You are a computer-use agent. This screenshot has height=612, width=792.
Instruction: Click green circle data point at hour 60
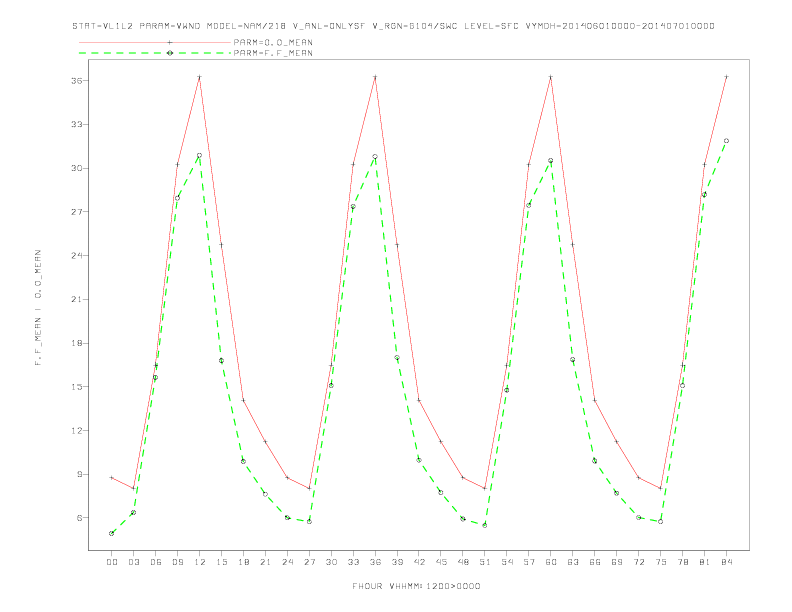pyautogui.click(x=551, y=161)
